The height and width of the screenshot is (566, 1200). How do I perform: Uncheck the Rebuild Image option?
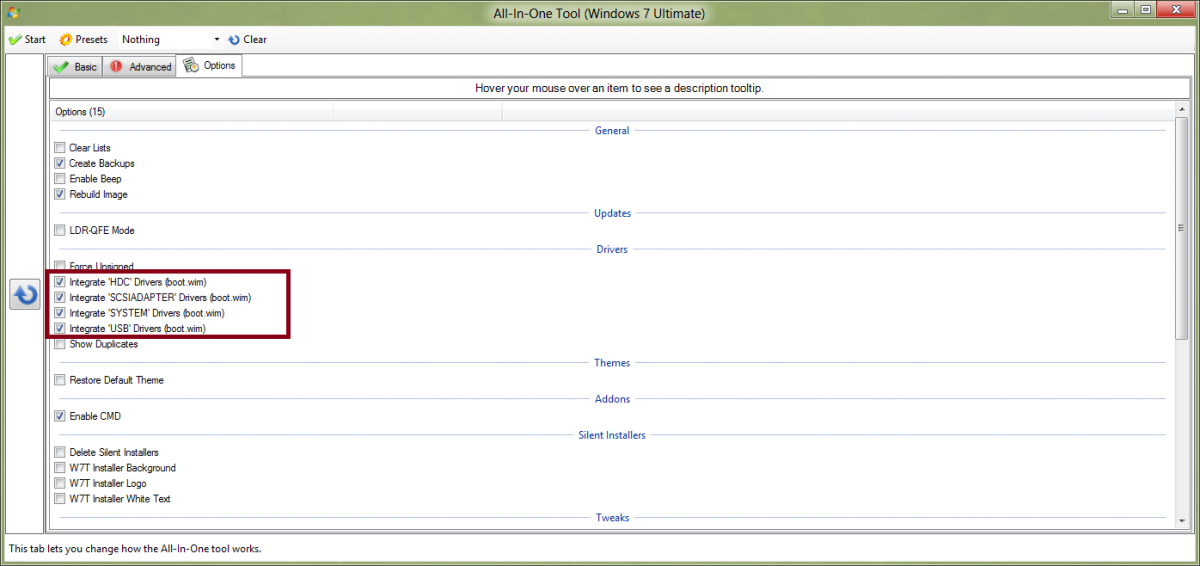(x=60, y=194)
